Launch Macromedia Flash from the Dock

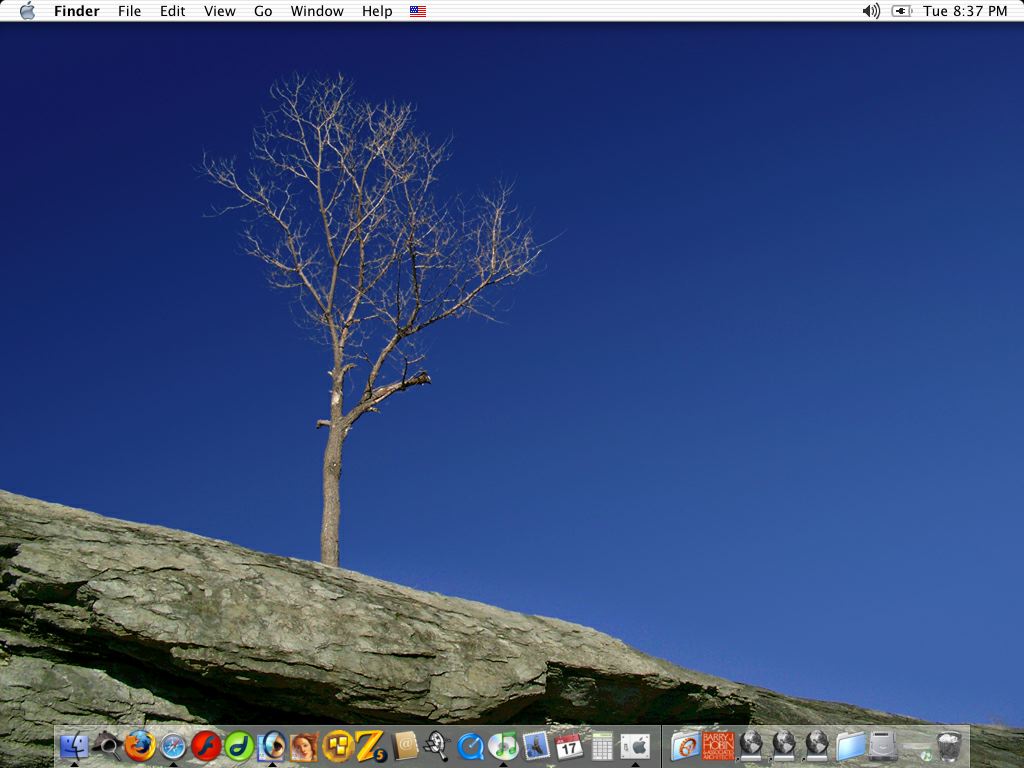point(206,746)
